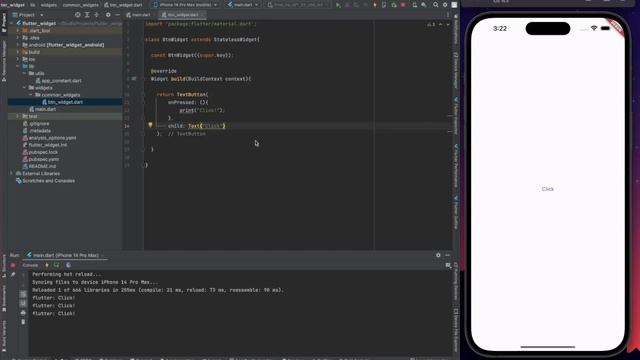Toggle Project tool window vertical tab
Image resolution: width=640 pixels, height=360 pixels.
pyautogui.click(x=4, y=22)
